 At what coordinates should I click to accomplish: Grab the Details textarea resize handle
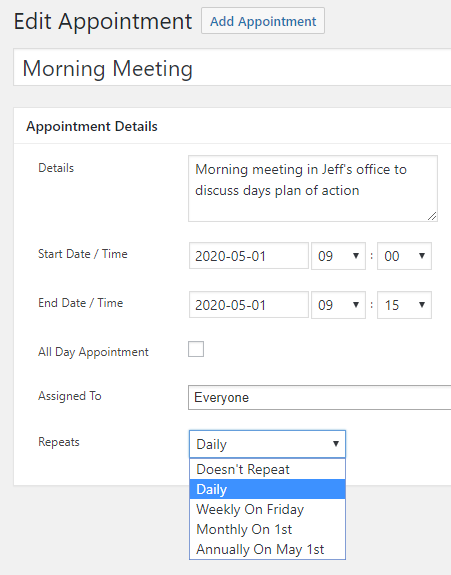coord(432,216)
